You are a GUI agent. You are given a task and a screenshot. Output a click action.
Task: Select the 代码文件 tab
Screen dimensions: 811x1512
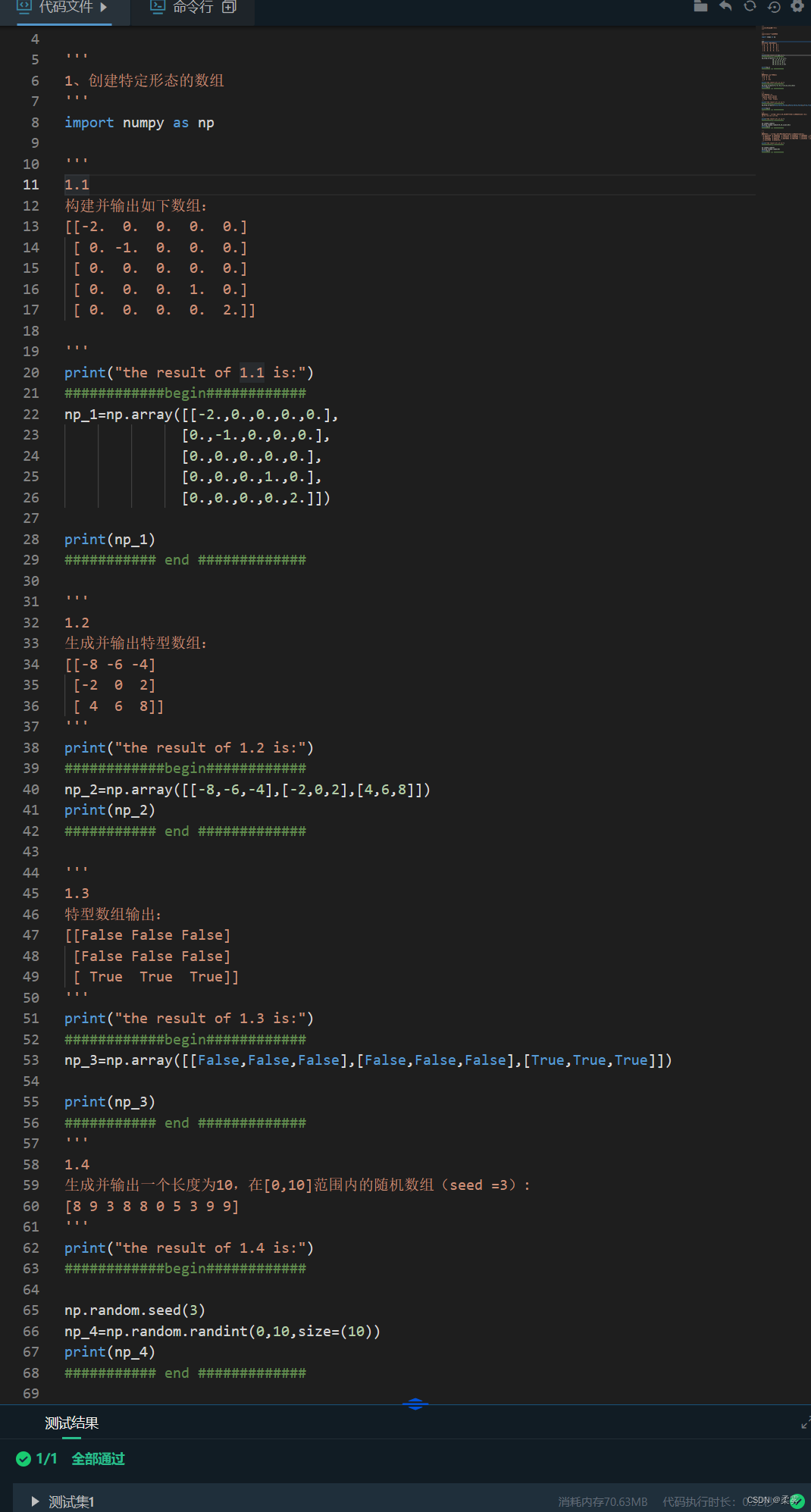tap(64, 7)
